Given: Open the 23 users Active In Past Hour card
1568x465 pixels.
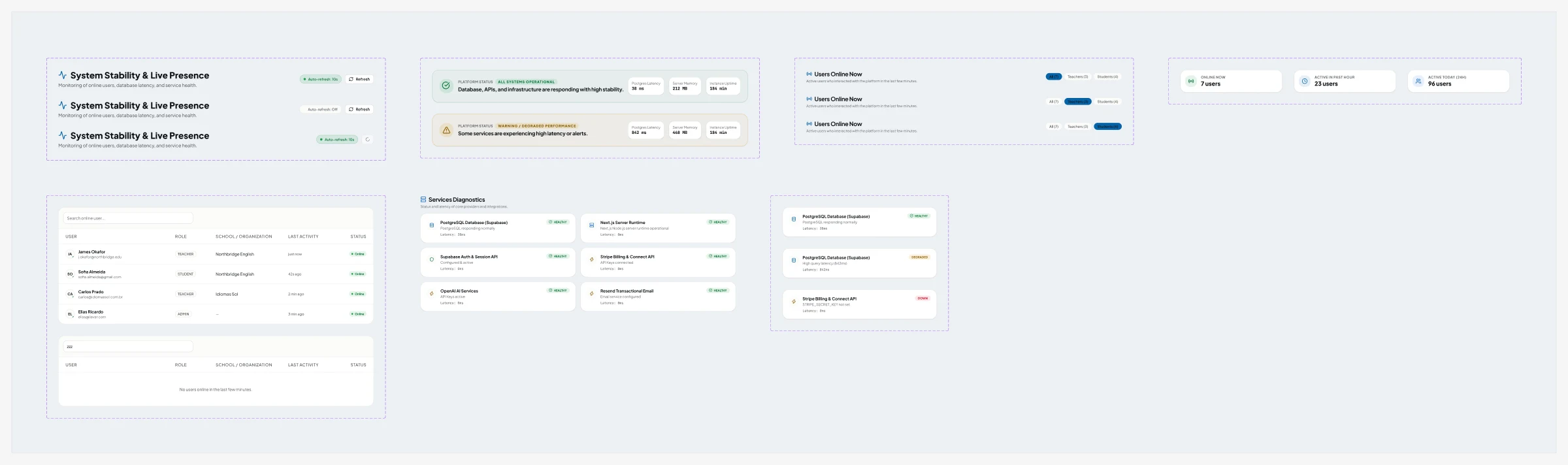Looking at the screenshot, I should tap(1345, 81).
